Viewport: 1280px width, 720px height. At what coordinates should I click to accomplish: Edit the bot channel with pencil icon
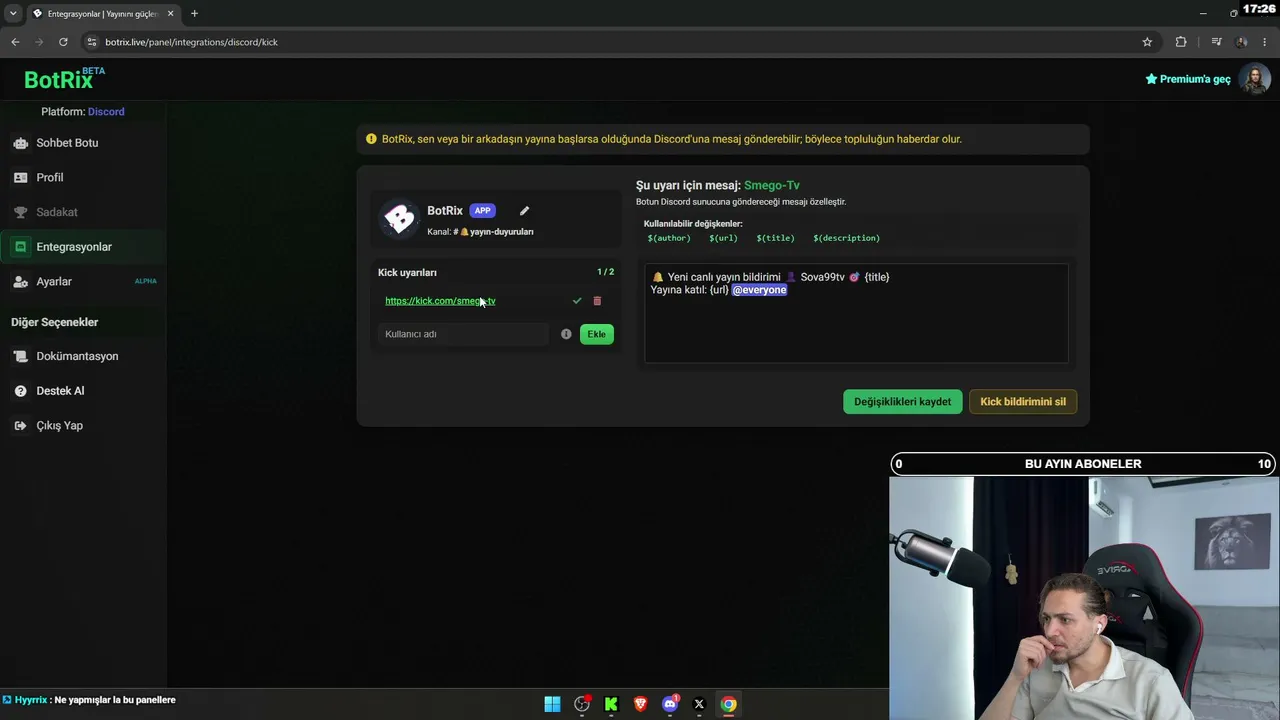(x=524, y=211)
